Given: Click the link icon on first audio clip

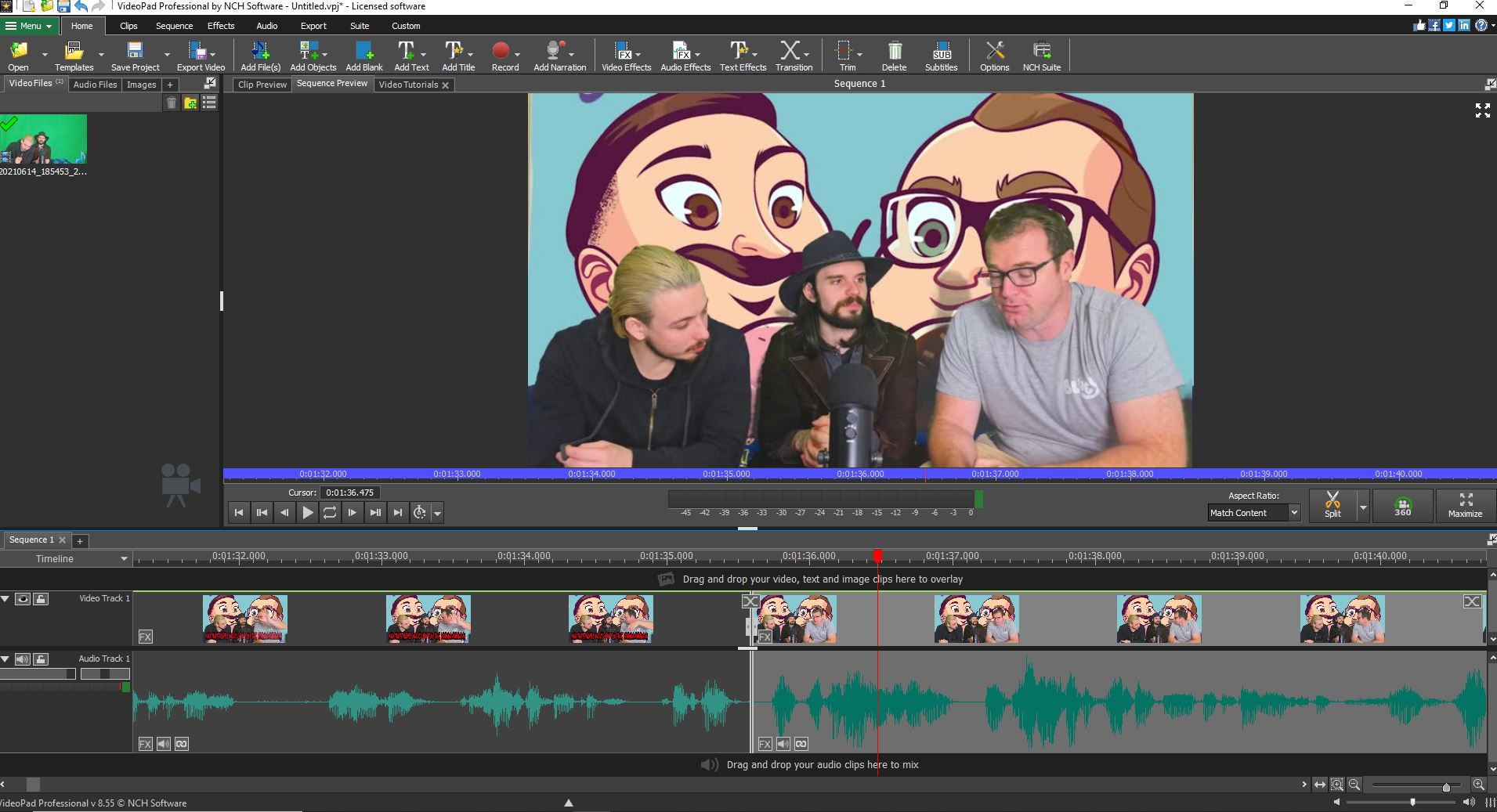Looking at the screenshot, I should [x=182, y=744].
